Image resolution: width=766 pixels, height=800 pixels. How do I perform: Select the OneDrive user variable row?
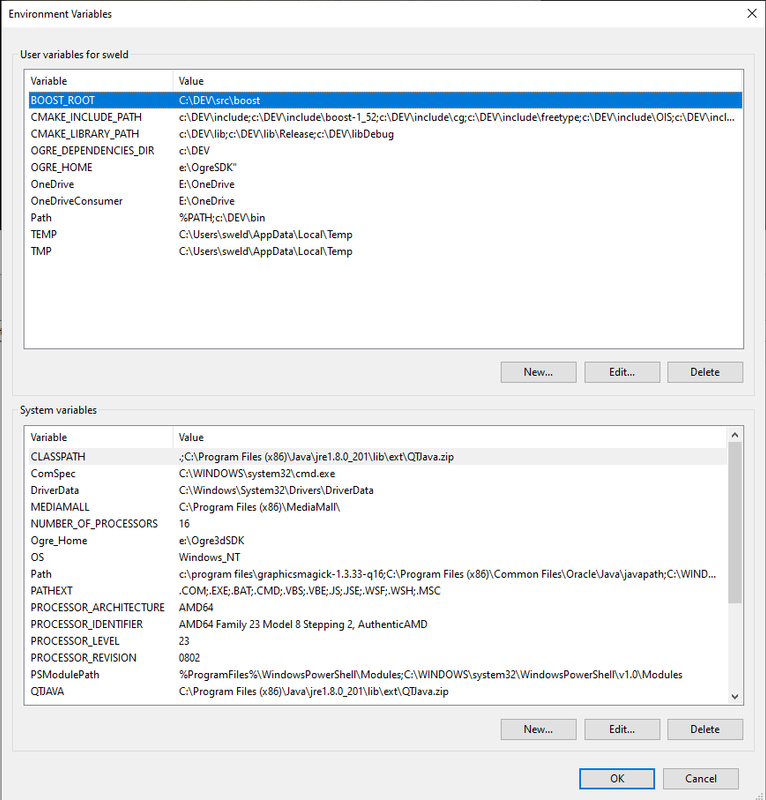tap(385, 184)
